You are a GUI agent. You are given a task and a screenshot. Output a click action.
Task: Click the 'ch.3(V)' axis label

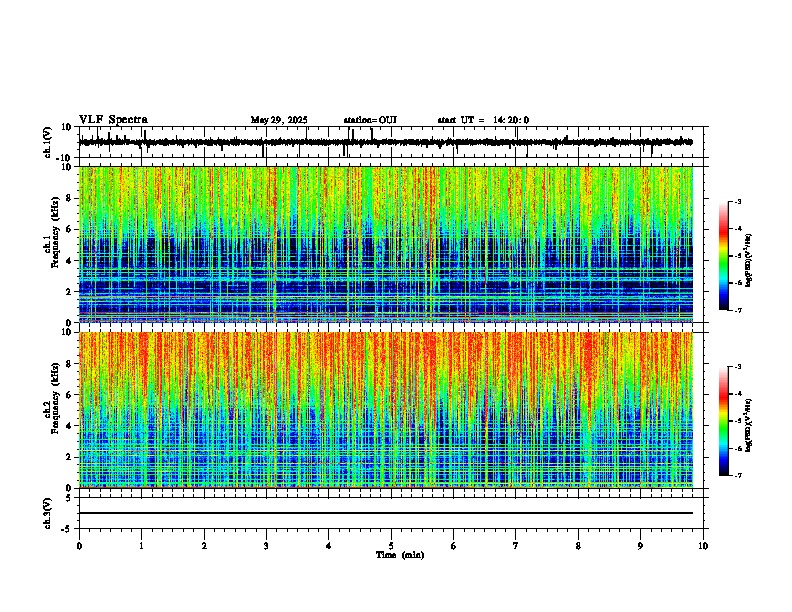pyautogui.click(x=48, y=513)
